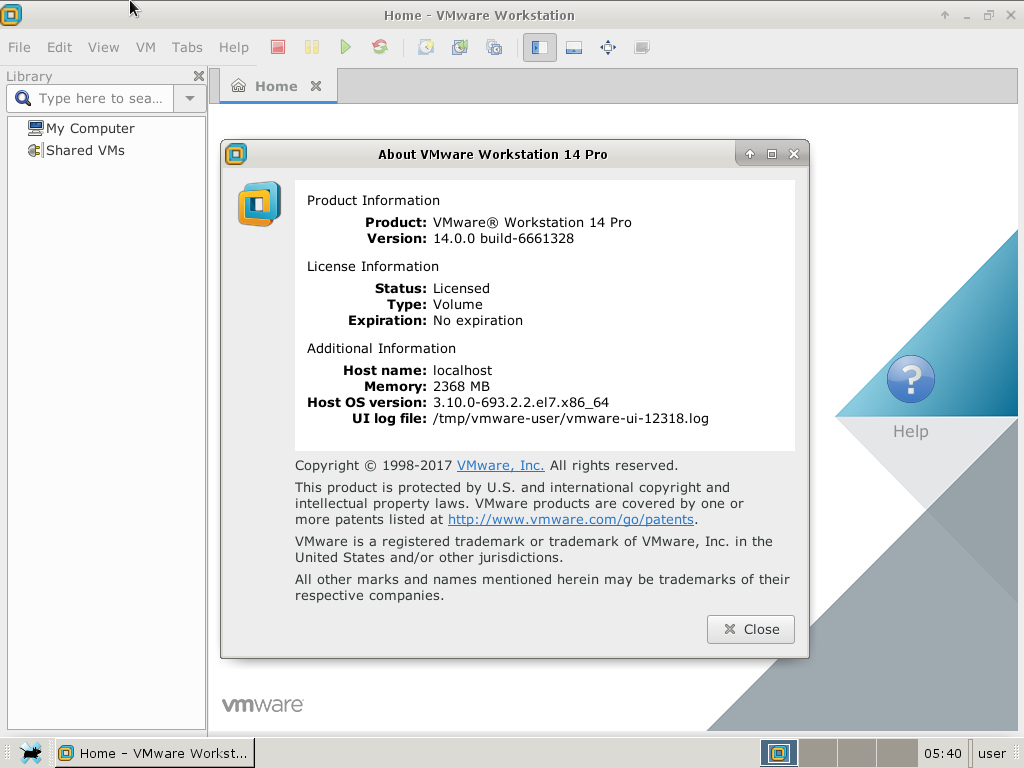The height and width of the screenshot is (768, 1024).
Task: Click Home - VMware Workstation taskbar button
Action: [155, 753]
